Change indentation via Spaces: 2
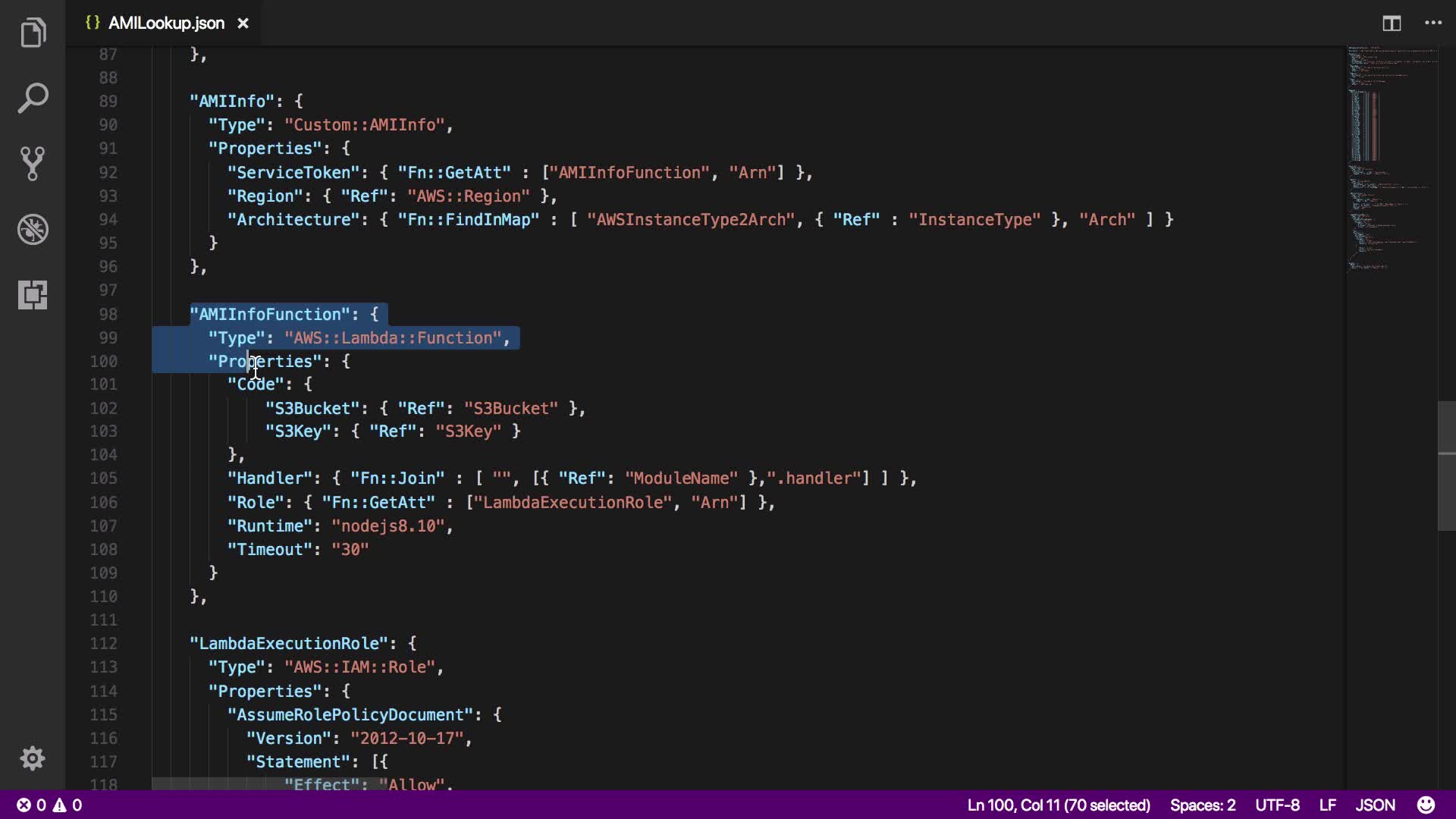This screenshot has height=819, width=1456. 1202,805
